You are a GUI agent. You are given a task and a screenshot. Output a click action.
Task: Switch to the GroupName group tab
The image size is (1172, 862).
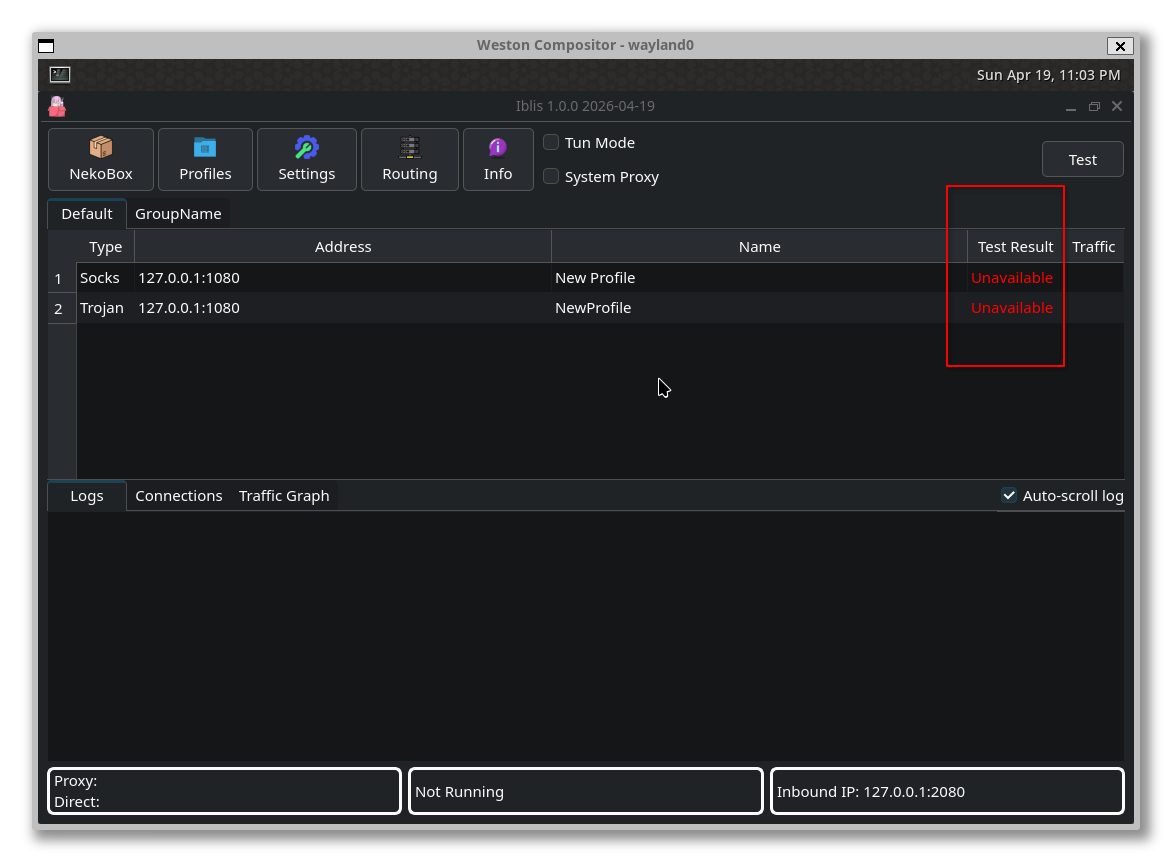[x=178, y=214]
